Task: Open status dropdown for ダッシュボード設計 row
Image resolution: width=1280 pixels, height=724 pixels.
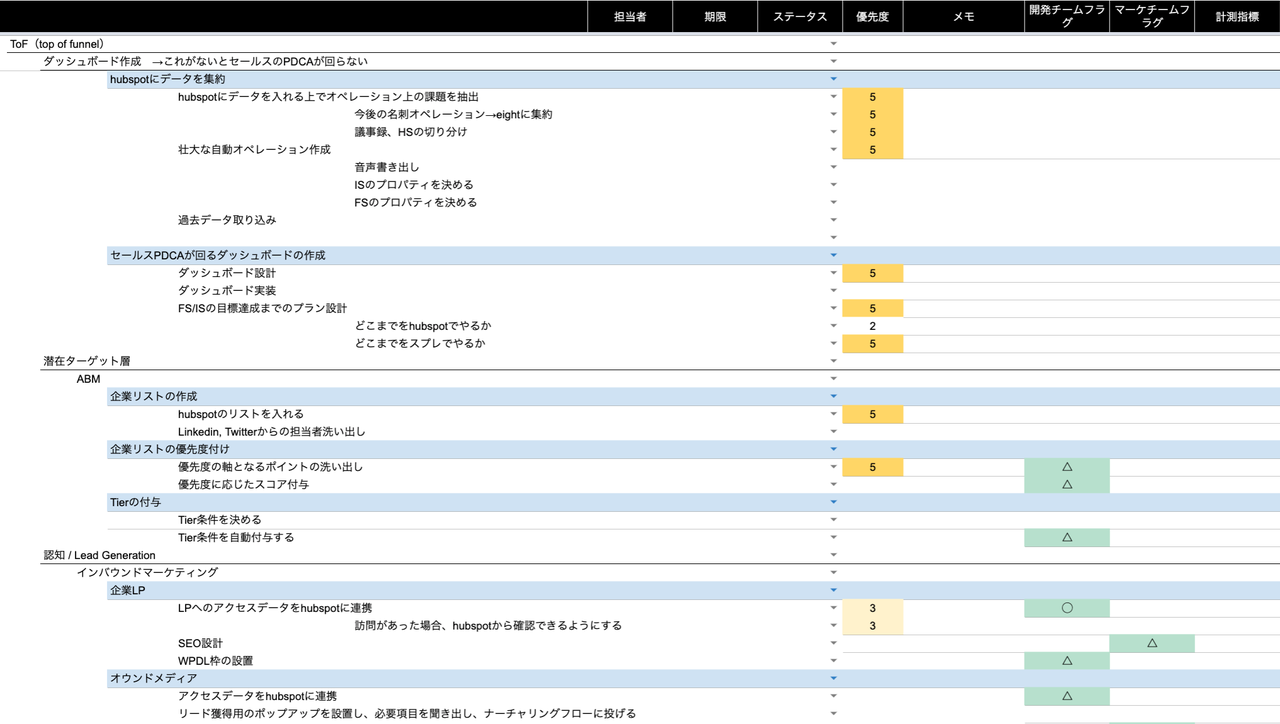Action: 833,273
